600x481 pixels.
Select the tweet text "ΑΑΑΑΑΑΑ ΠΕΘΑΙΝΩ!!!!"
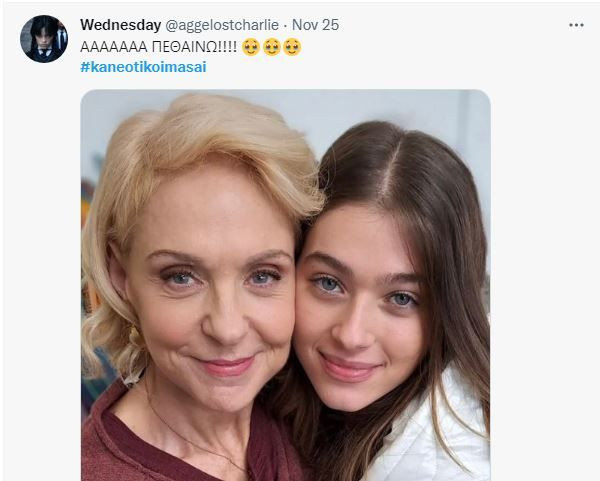click(x=158, y=47)
